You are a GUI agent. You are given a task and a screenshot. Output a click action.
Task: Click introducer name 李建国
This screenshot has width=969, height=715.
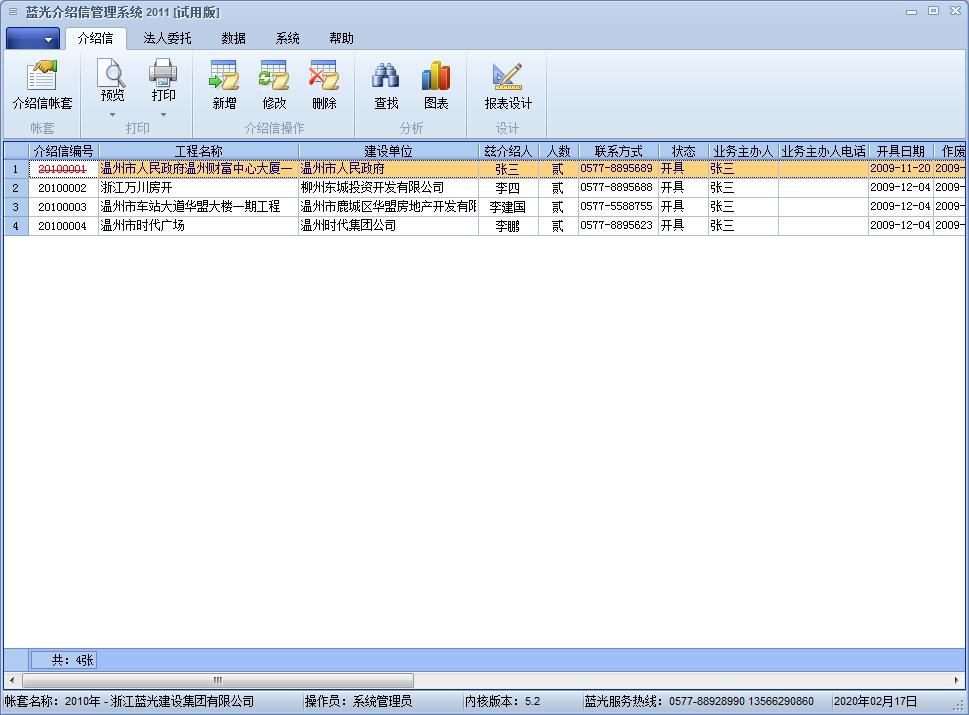[x=507, y=207]
